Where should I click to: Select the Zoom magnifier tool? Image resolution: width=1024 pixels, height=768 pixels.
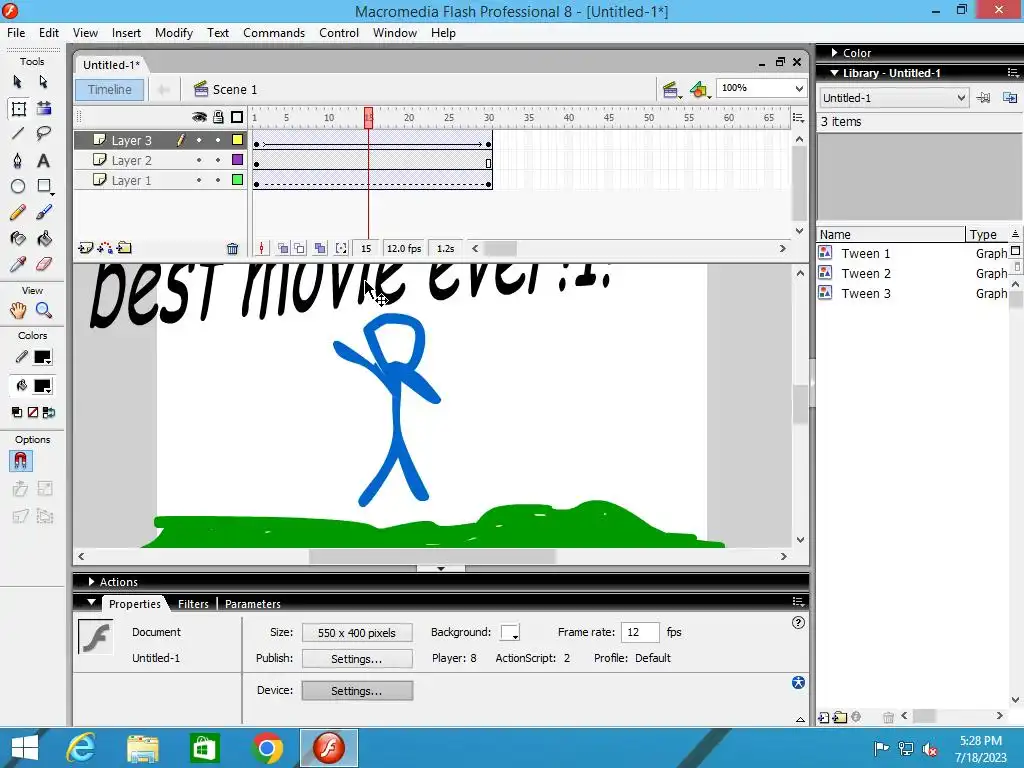[44, 310]
